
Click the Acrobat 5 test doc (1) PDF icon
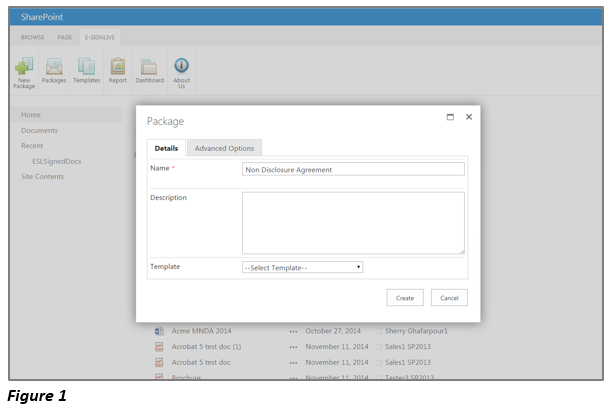coord(159,347)
